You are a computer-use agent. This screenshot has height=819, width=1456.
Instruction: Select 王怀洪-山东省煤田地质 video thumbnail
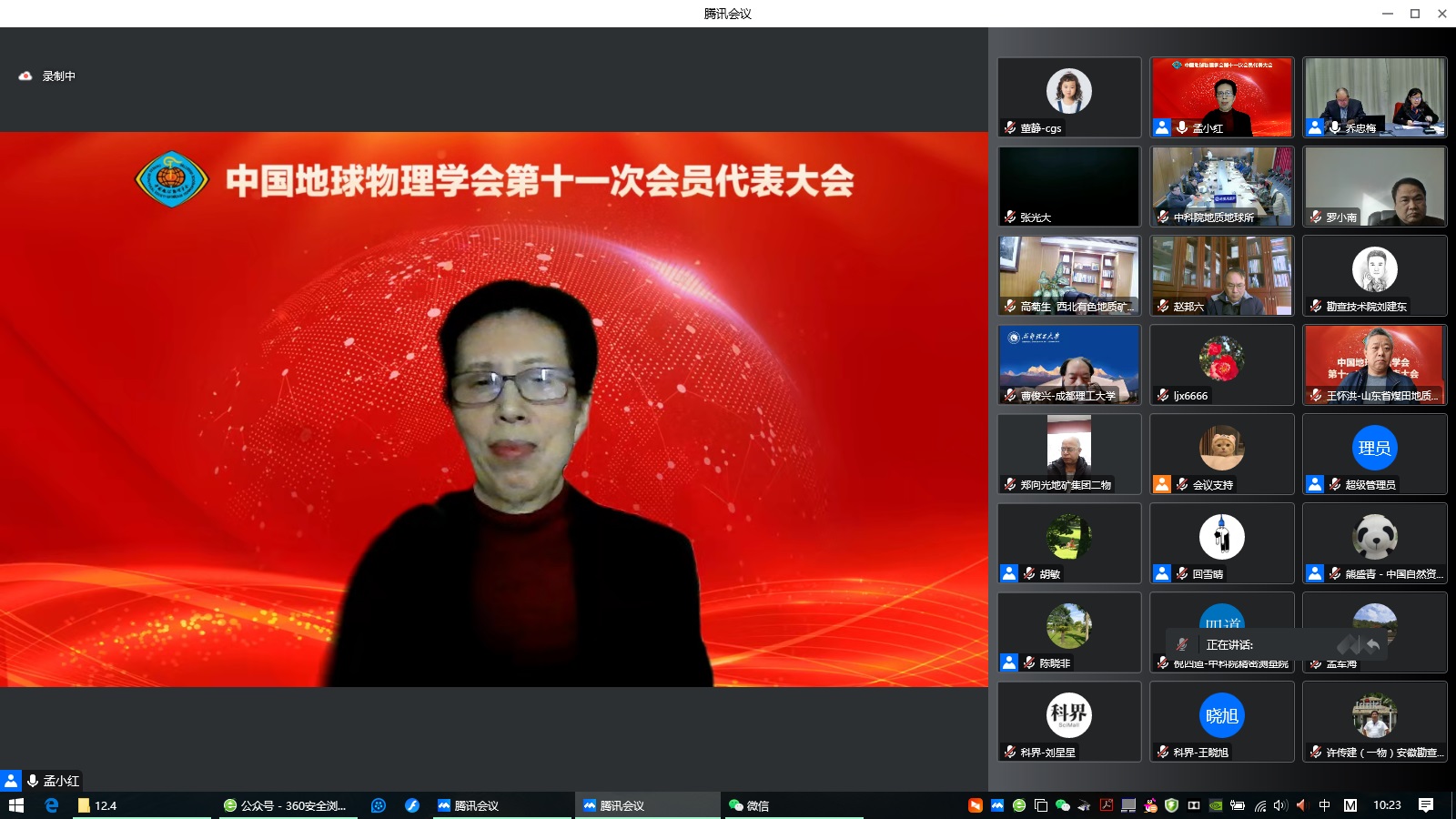(1375, 365)
